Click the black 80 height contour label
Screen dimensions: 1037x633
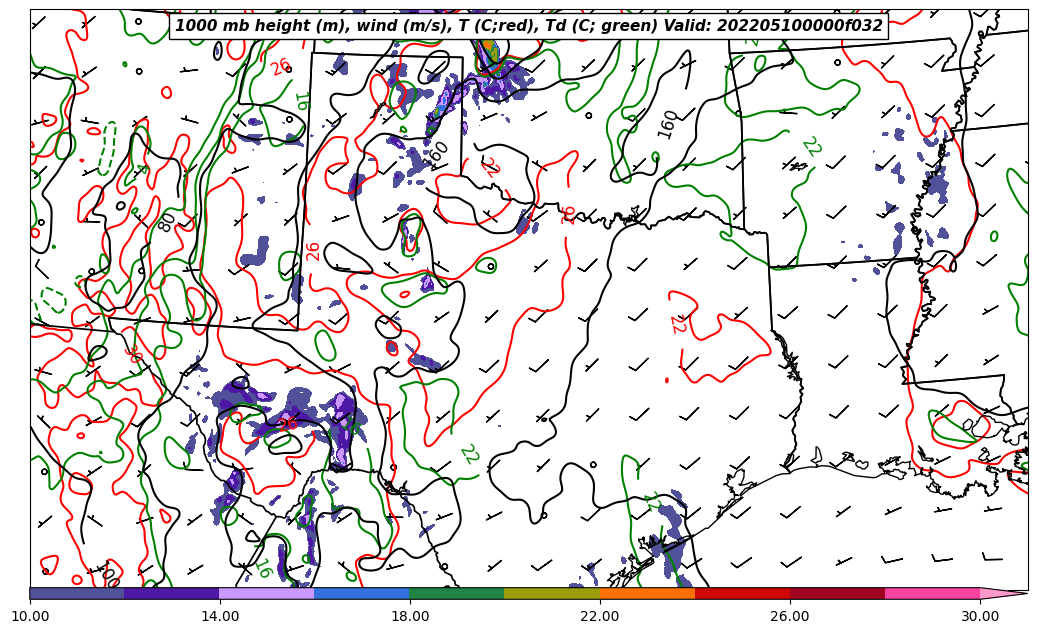[167, 221]
